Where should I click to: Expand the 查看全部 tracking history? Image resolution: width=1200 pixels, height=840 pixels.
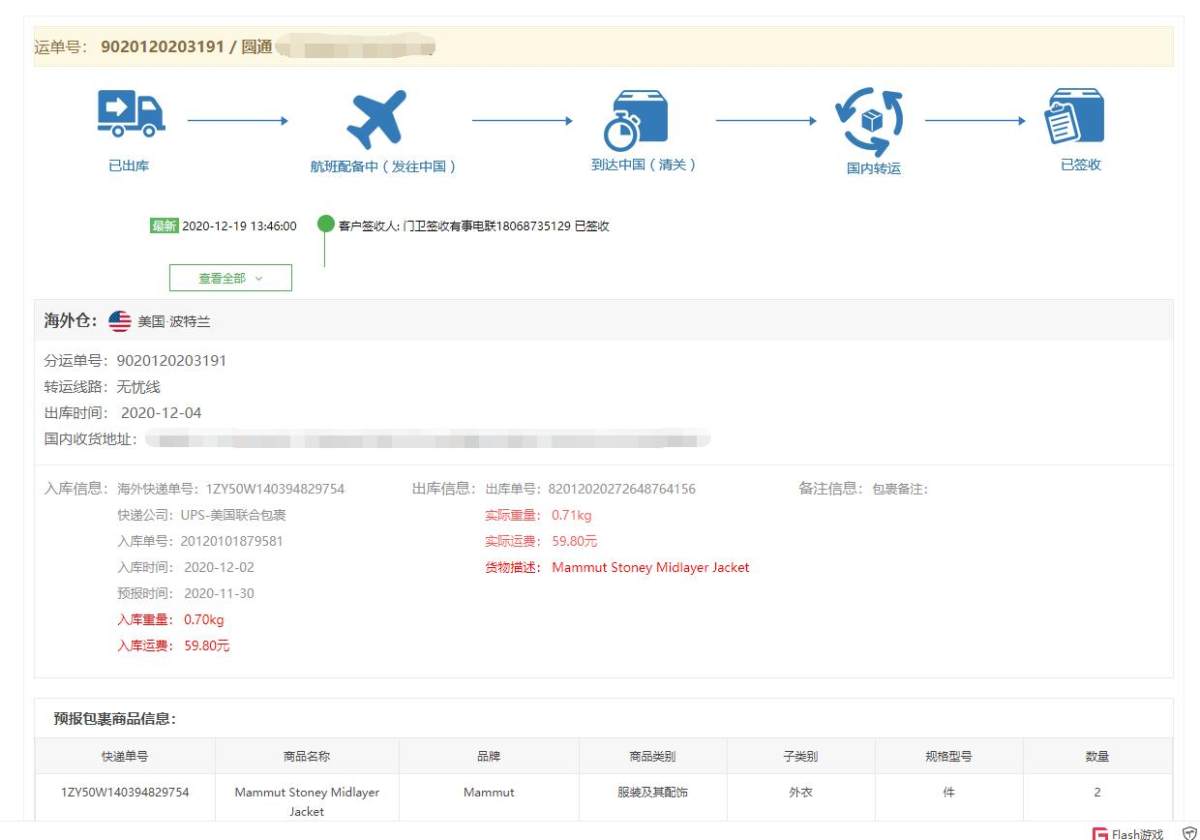(x=230, y=278)
